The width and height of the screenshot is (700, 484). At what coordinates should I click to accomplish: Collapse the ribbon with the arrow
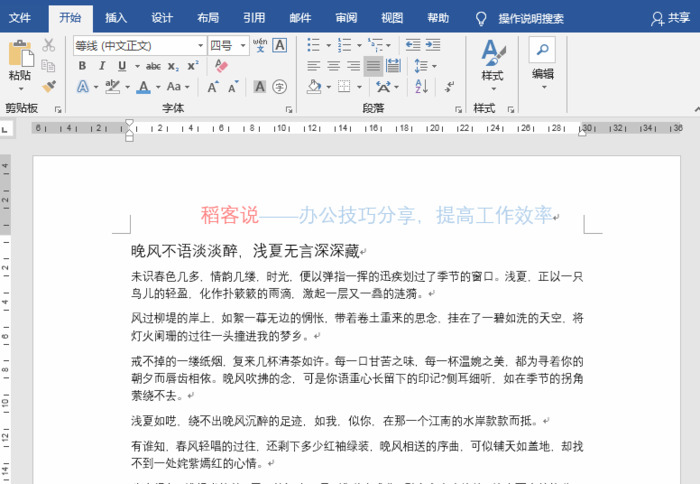[696, 109]
